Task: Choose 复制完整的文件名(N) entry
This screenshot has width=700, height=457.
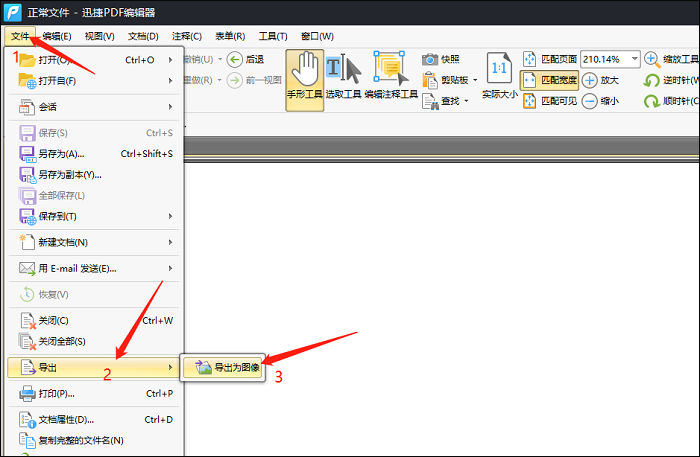Action: [94, 440]
